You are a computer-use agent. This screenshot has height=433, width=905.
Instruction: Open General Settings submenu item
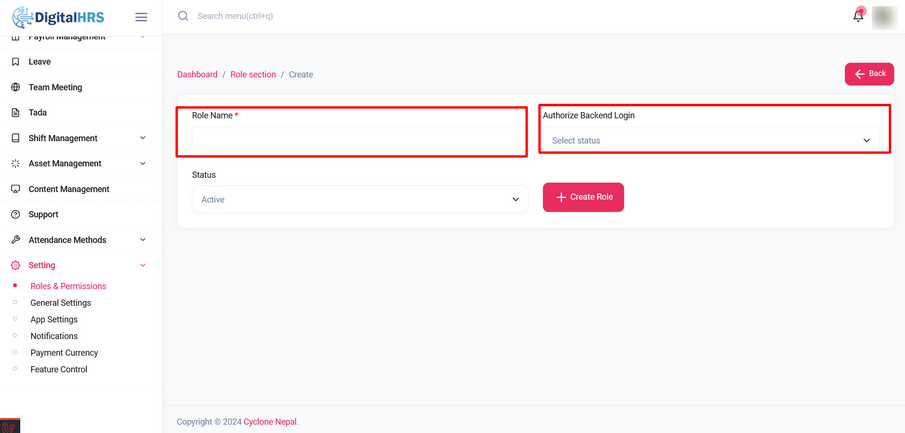[x=61, y=303]
